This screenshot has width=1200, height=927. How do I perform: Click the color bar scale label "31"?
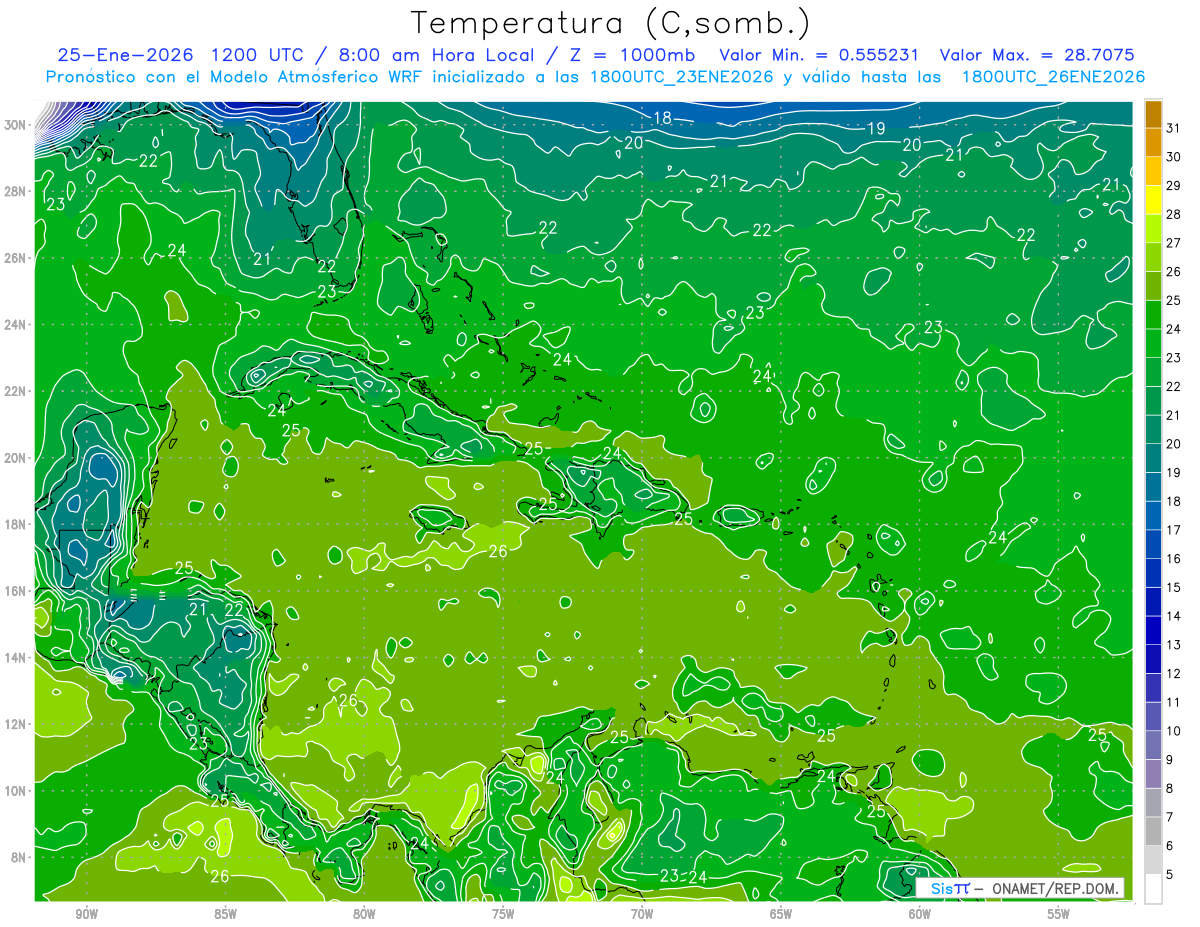pyautogui.click(x=1175, y=128)
